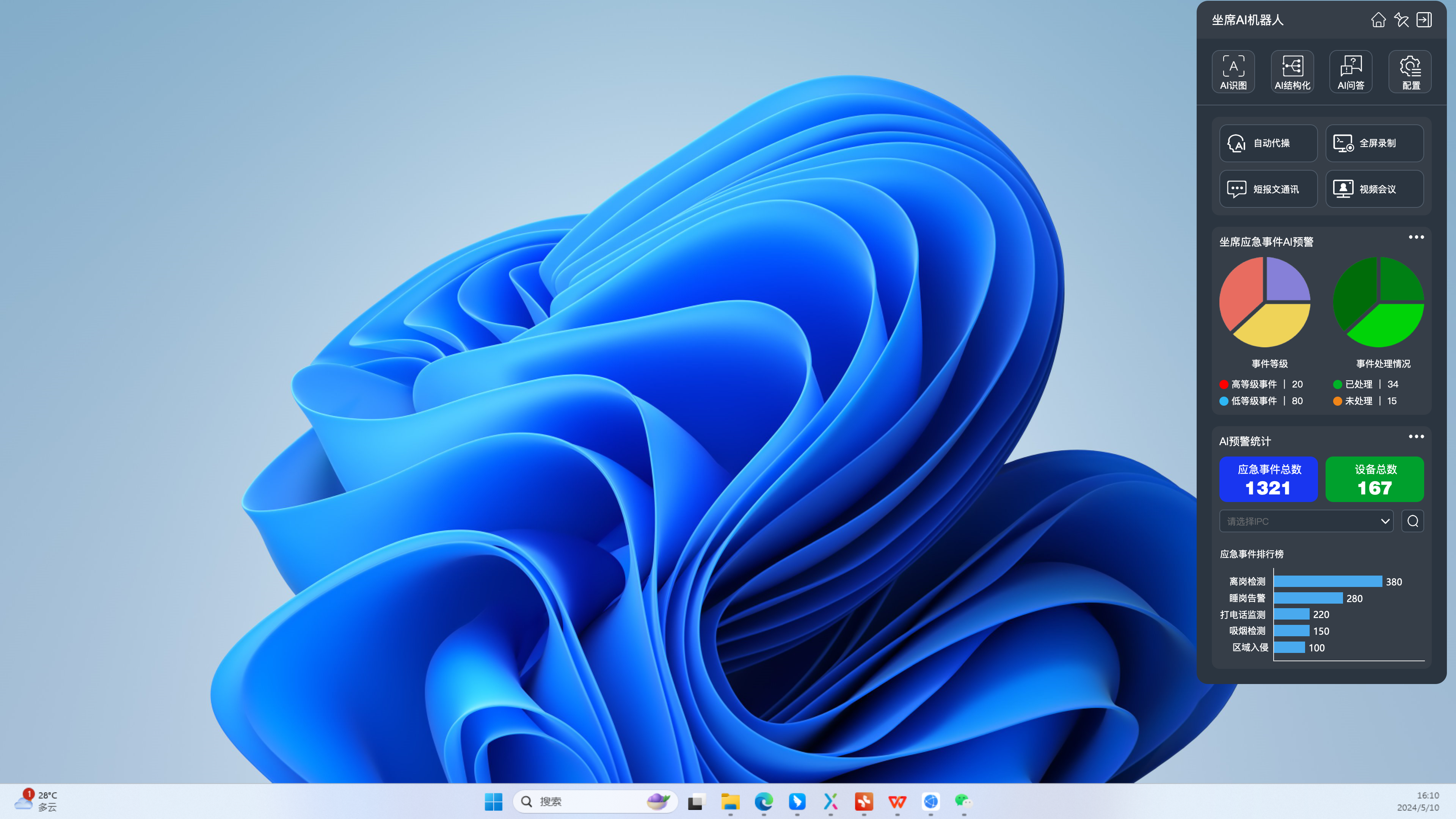Image resolution: width=1456 pixels, height=819 pixels.
Task: Open the 配置 settings tool
Action: (x=1410, y=72)
